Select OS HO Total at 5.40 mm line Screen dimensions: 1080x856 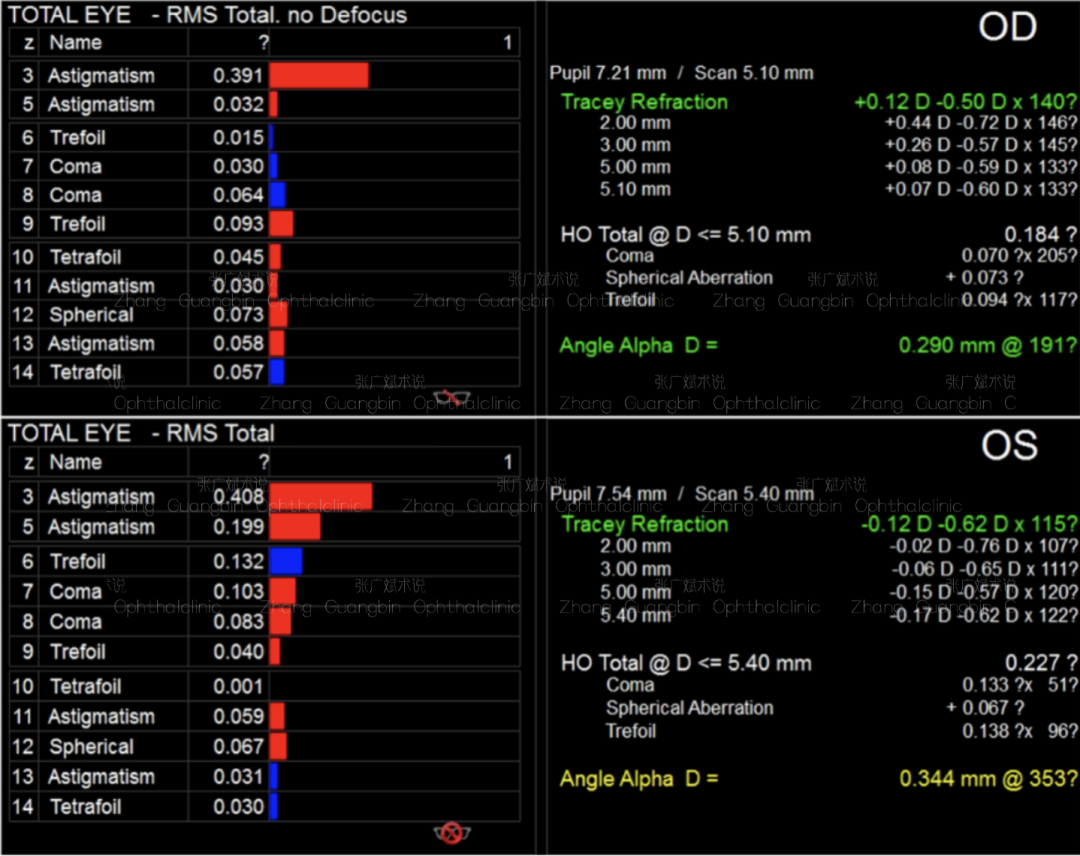pos(686,663)
